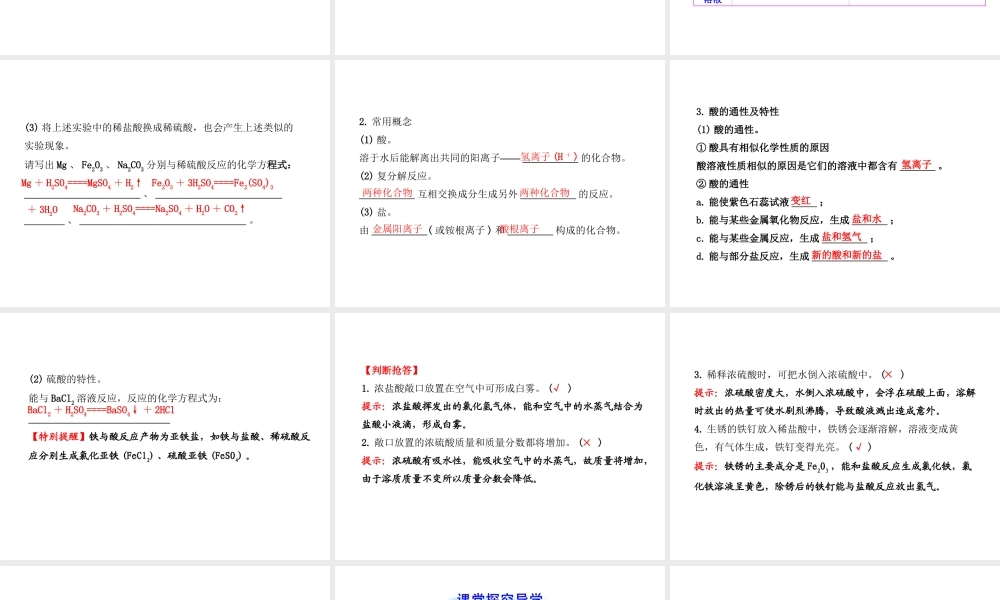Click the "(1) 酸。" line
This screenshot has height=600, width=1000.
pyautogui.click(x=376, y=140)
